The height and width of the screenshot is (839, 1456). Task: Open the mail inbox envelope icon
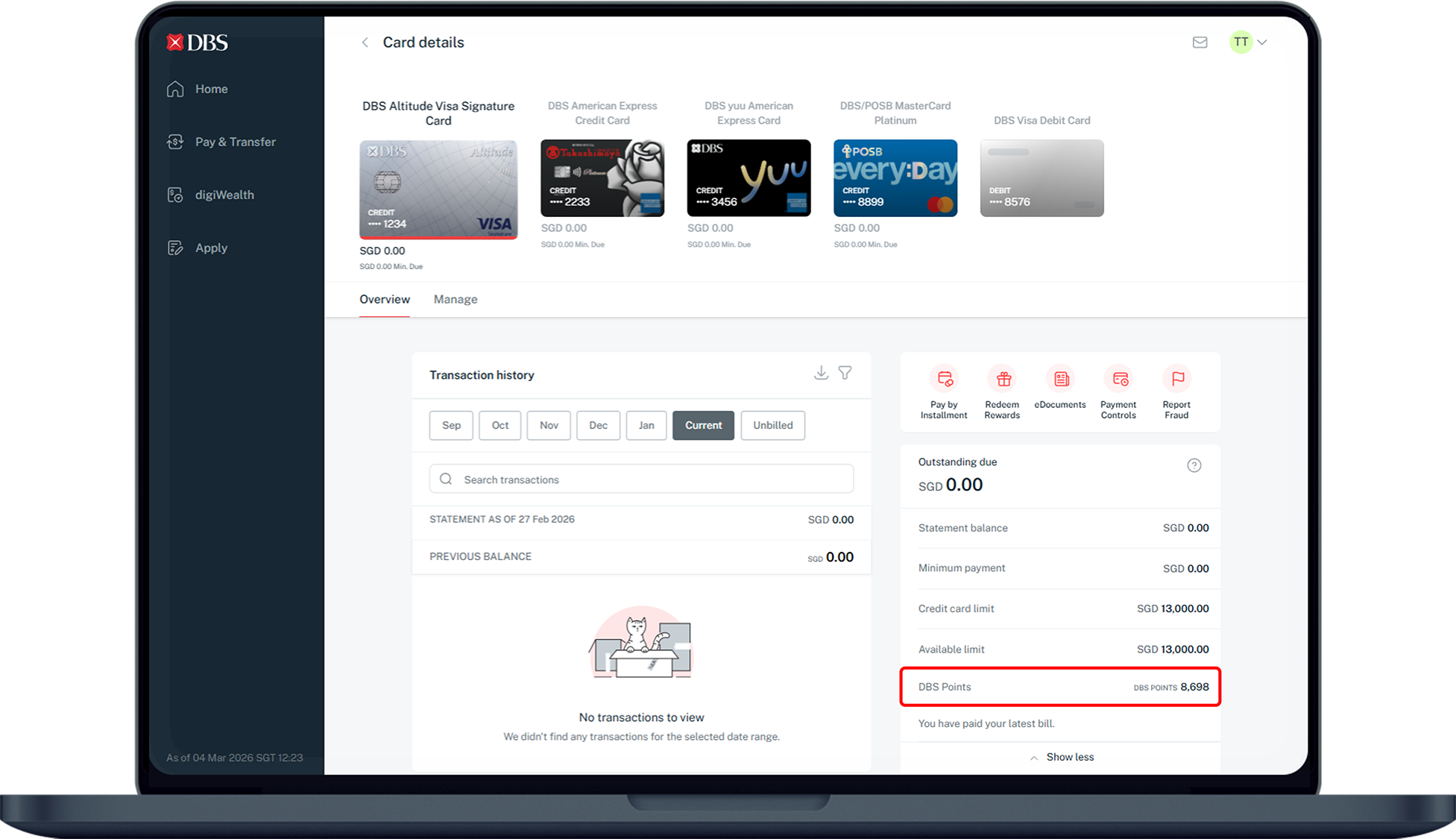1200,43
